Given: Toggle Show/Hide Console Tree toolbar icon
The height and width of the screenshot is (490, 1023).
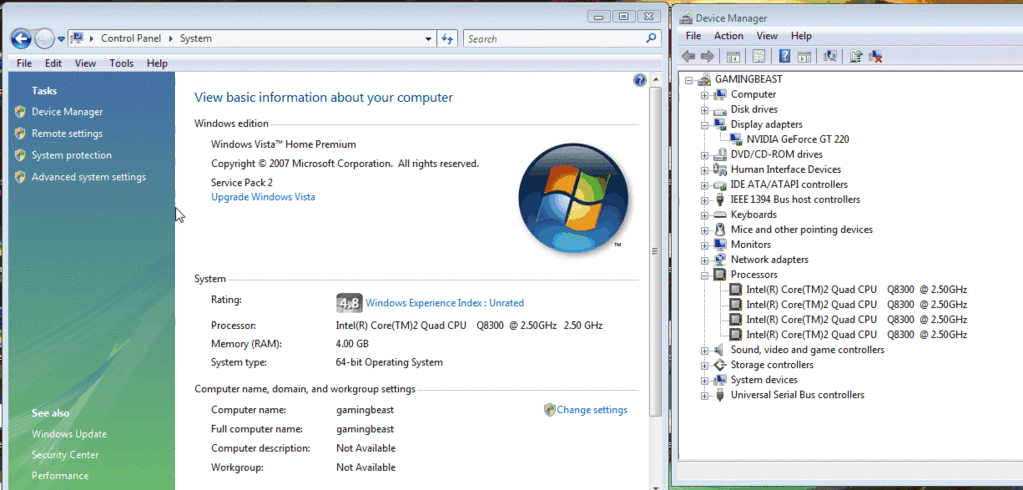Looking at the screenshot, I should click(733, 57).
